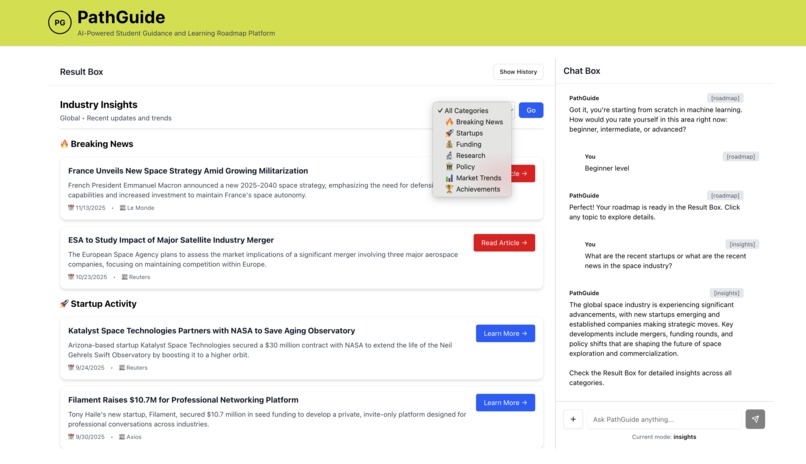This screenshot has width=806, height=464.
Task: Click source icon next to Reuters on ESA card
Action: (x=124, y=277)
